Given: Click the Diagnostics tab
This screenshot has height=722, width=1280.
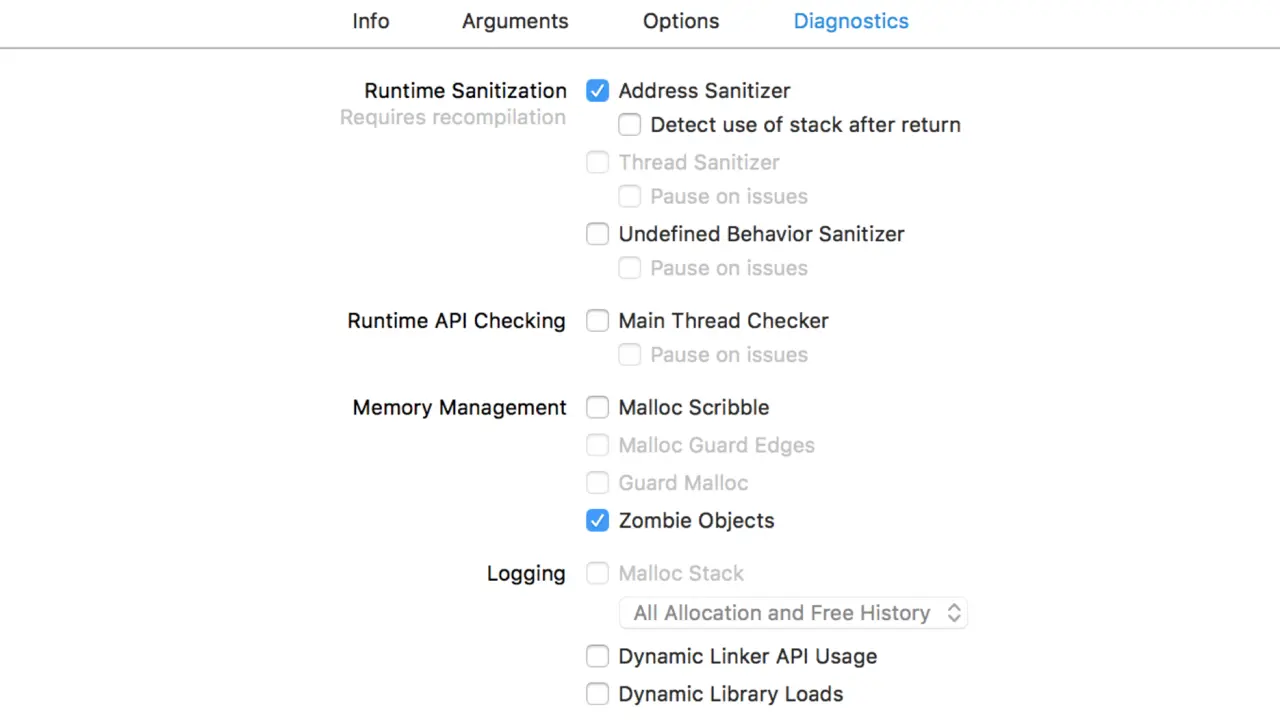Looking at the screenshot, I should [x=851, y=21].
